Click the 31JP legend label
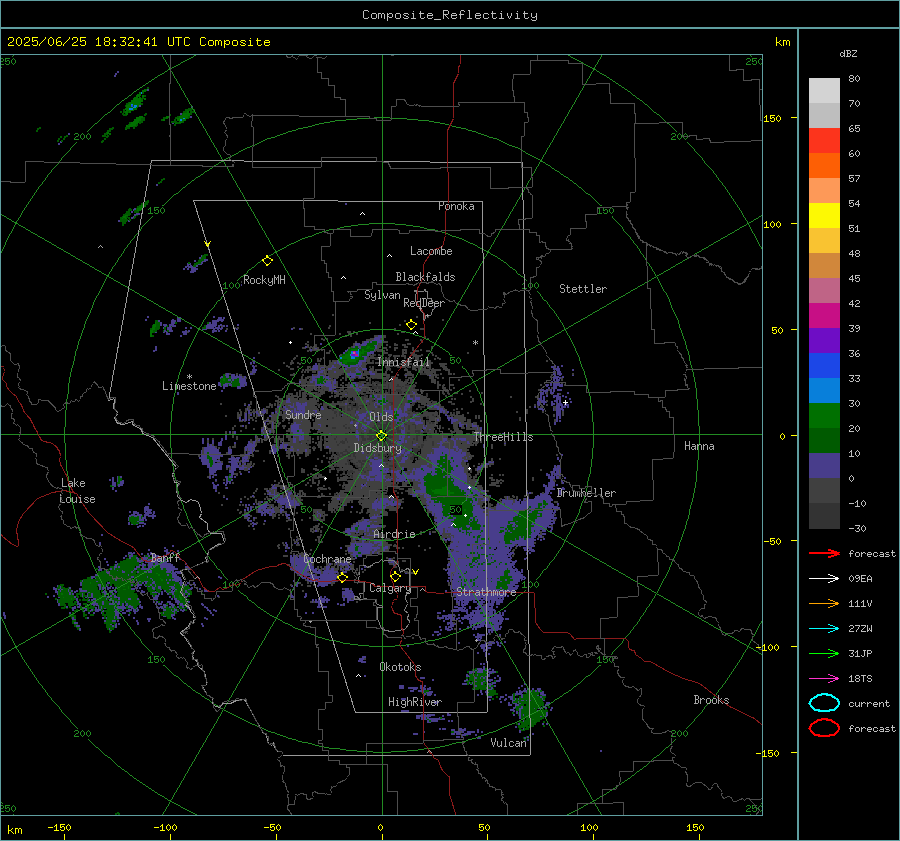 click(x=860, y=653)
